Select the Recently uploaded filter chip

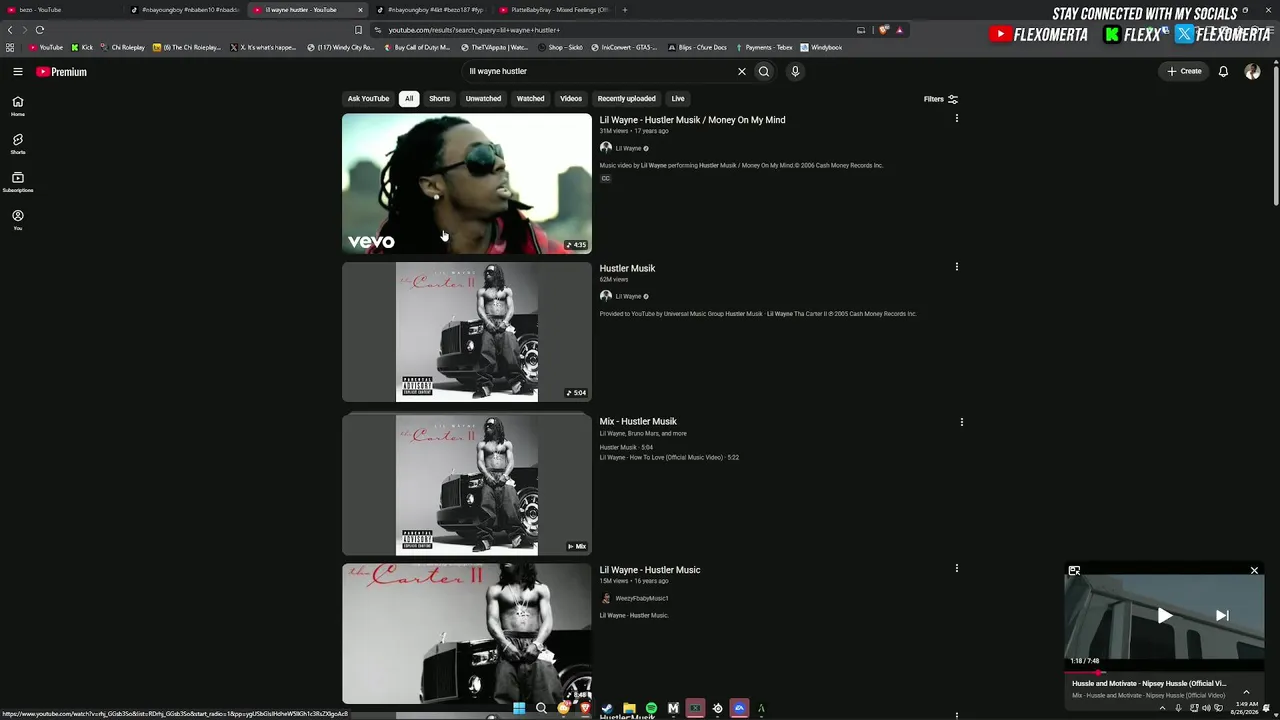click(627, 99)
